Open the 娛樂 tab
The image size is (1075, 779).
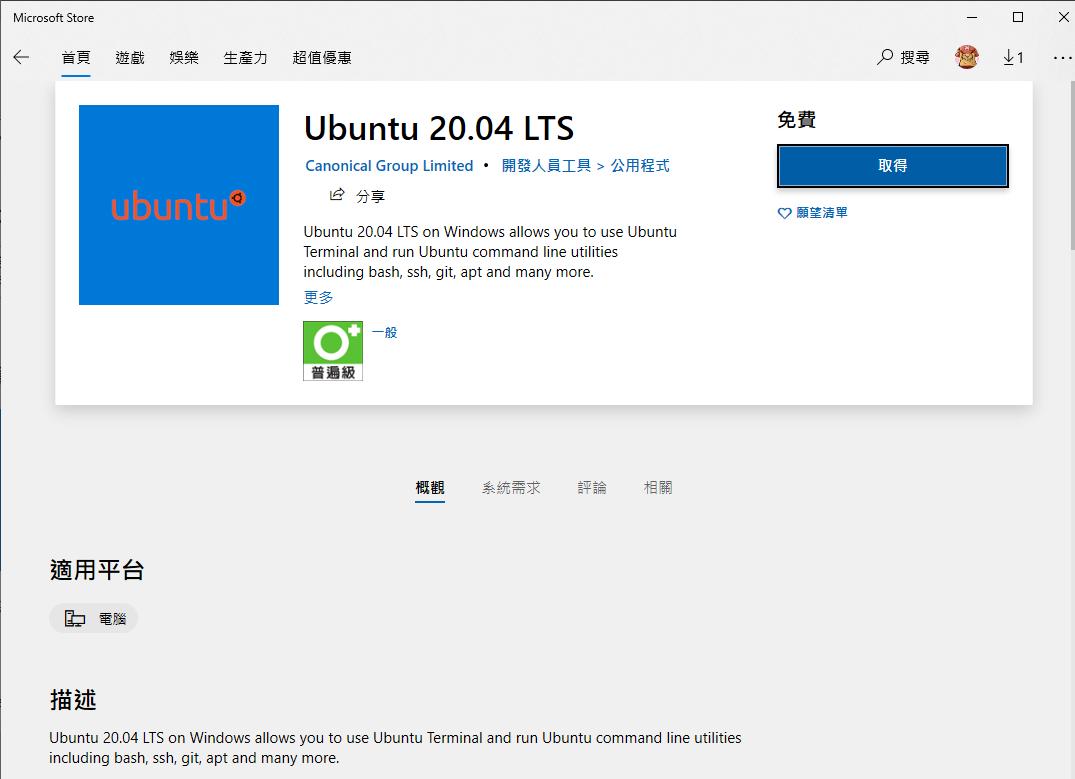pyautogui.click(x=184, y=58)
